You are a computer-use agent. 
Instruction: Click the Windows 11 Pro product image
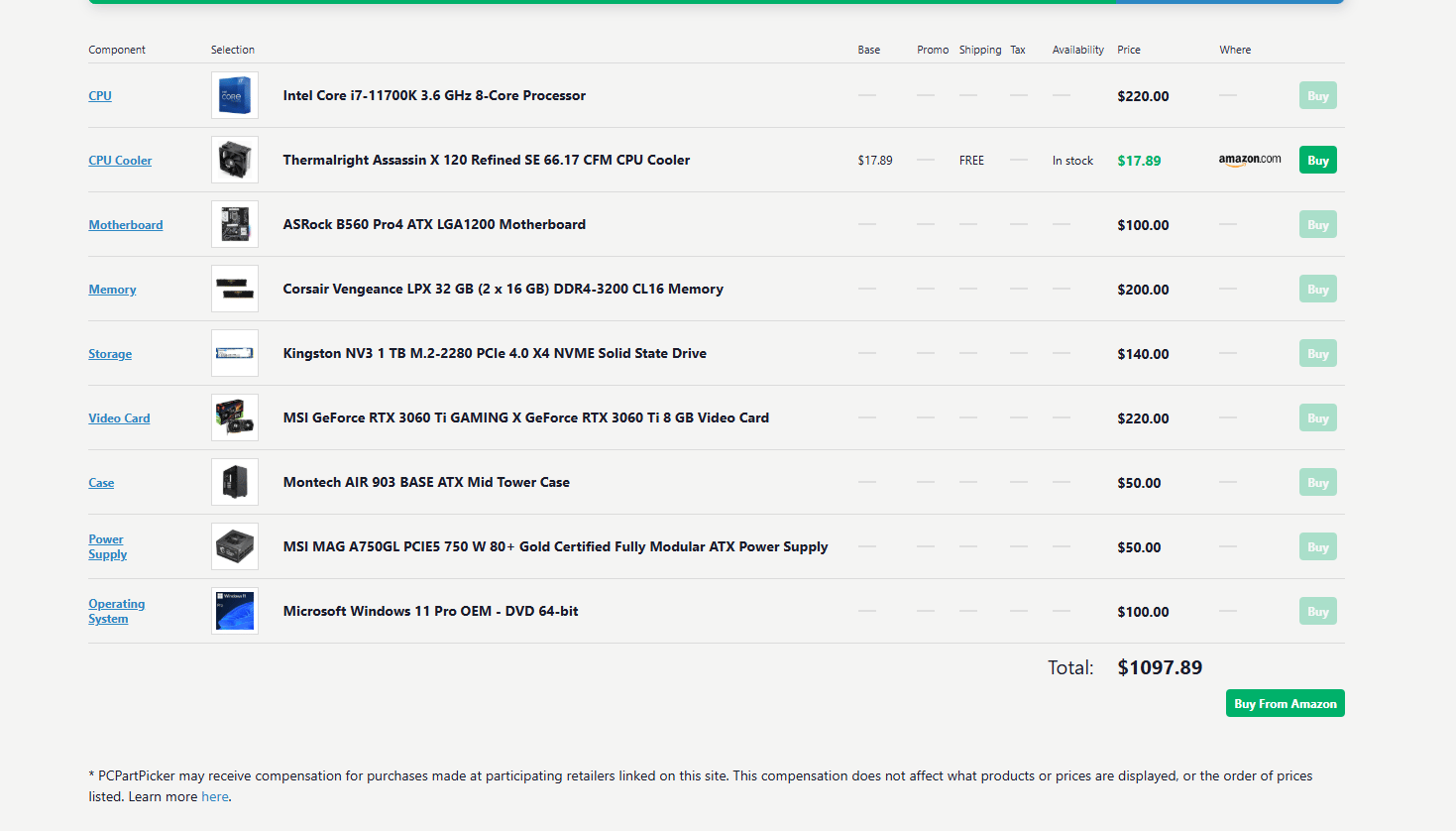pyautogui.click(x=235, y=611)
